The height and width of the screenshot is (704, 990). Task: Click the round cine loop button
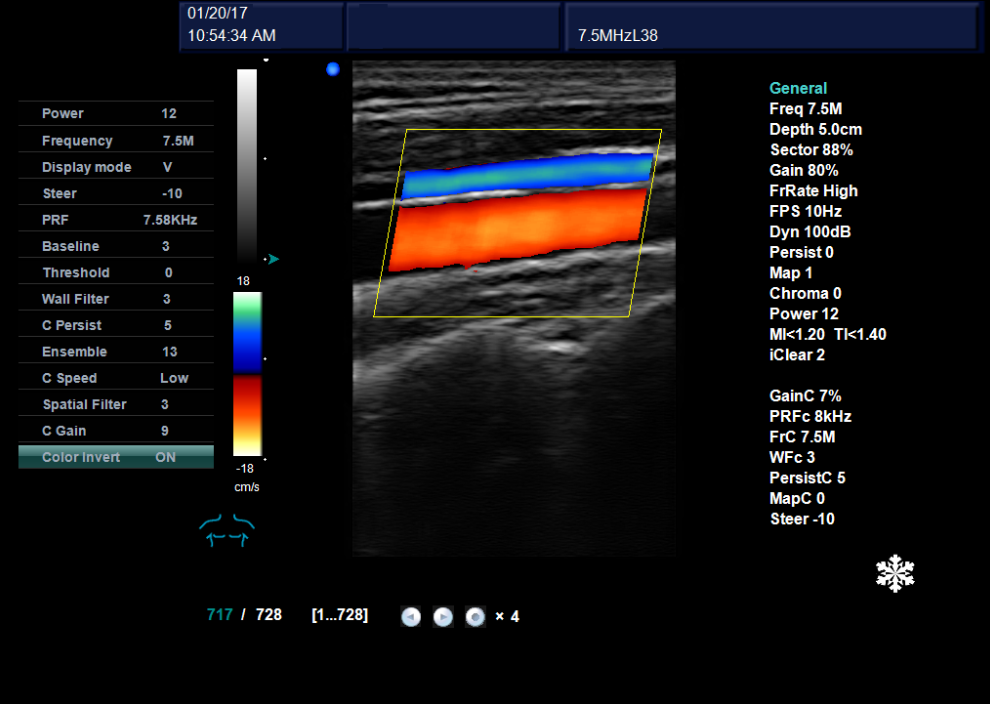[x=475, y=616]
